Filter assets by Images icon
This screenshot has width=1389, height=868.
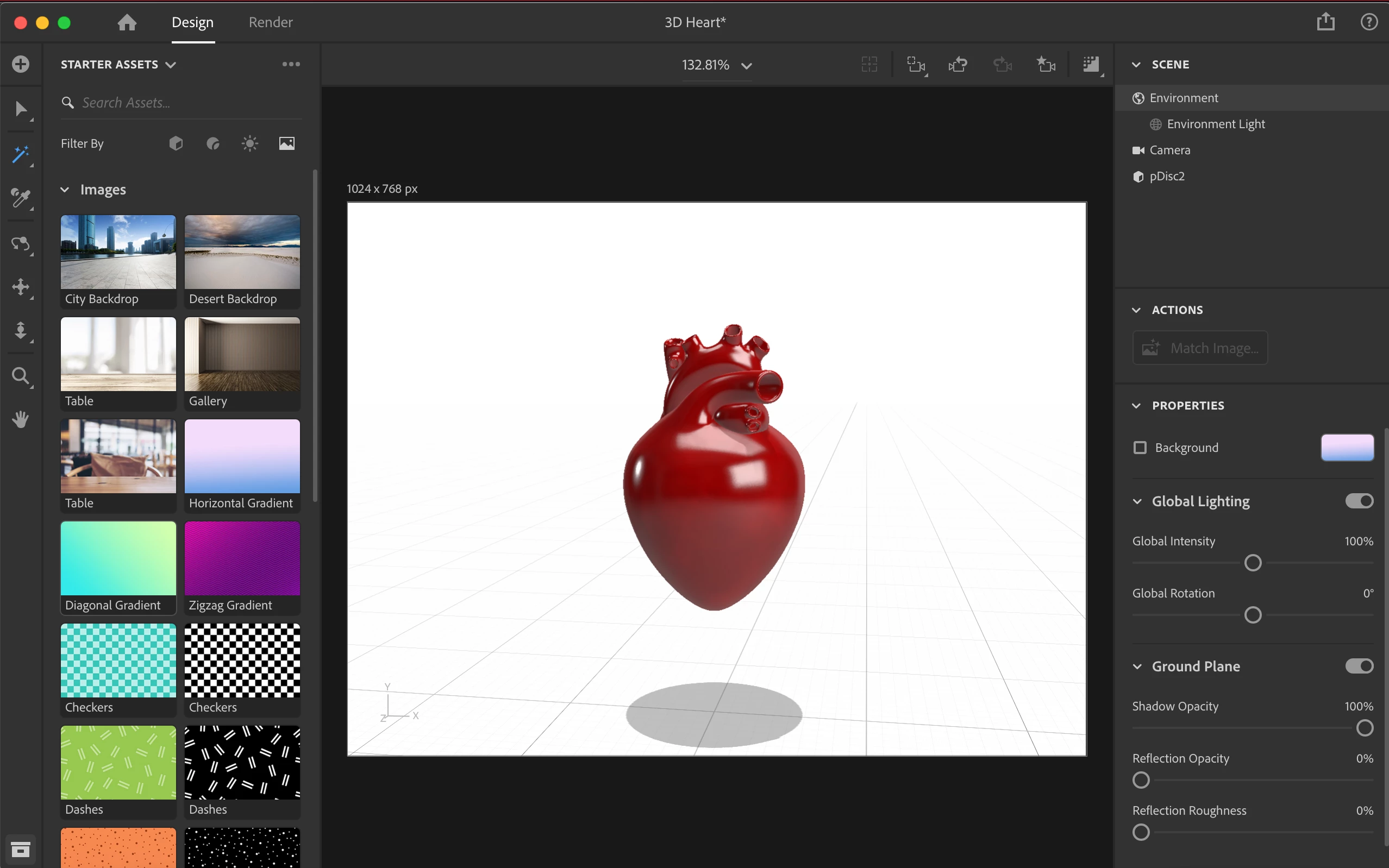(286, 143)
